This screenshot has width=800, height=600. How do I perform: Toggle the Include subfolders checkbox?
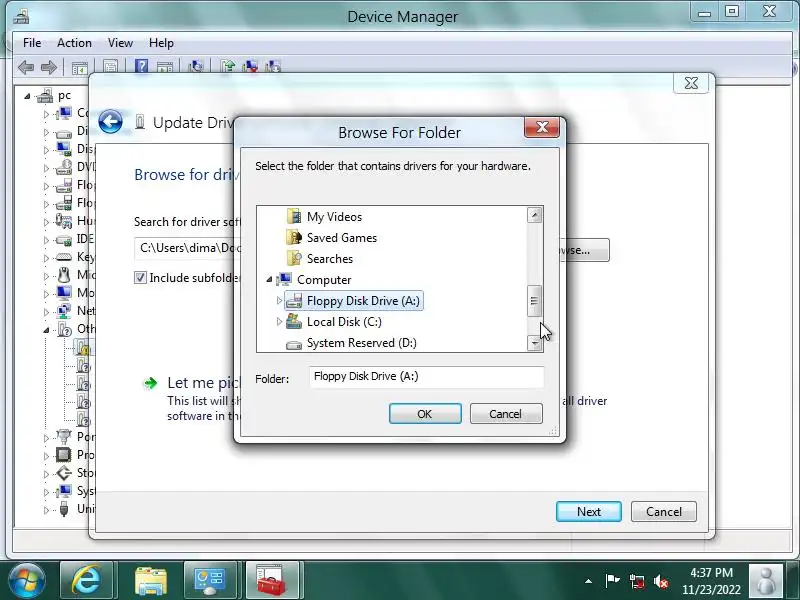pyautogui.click(x=140, y=278)
